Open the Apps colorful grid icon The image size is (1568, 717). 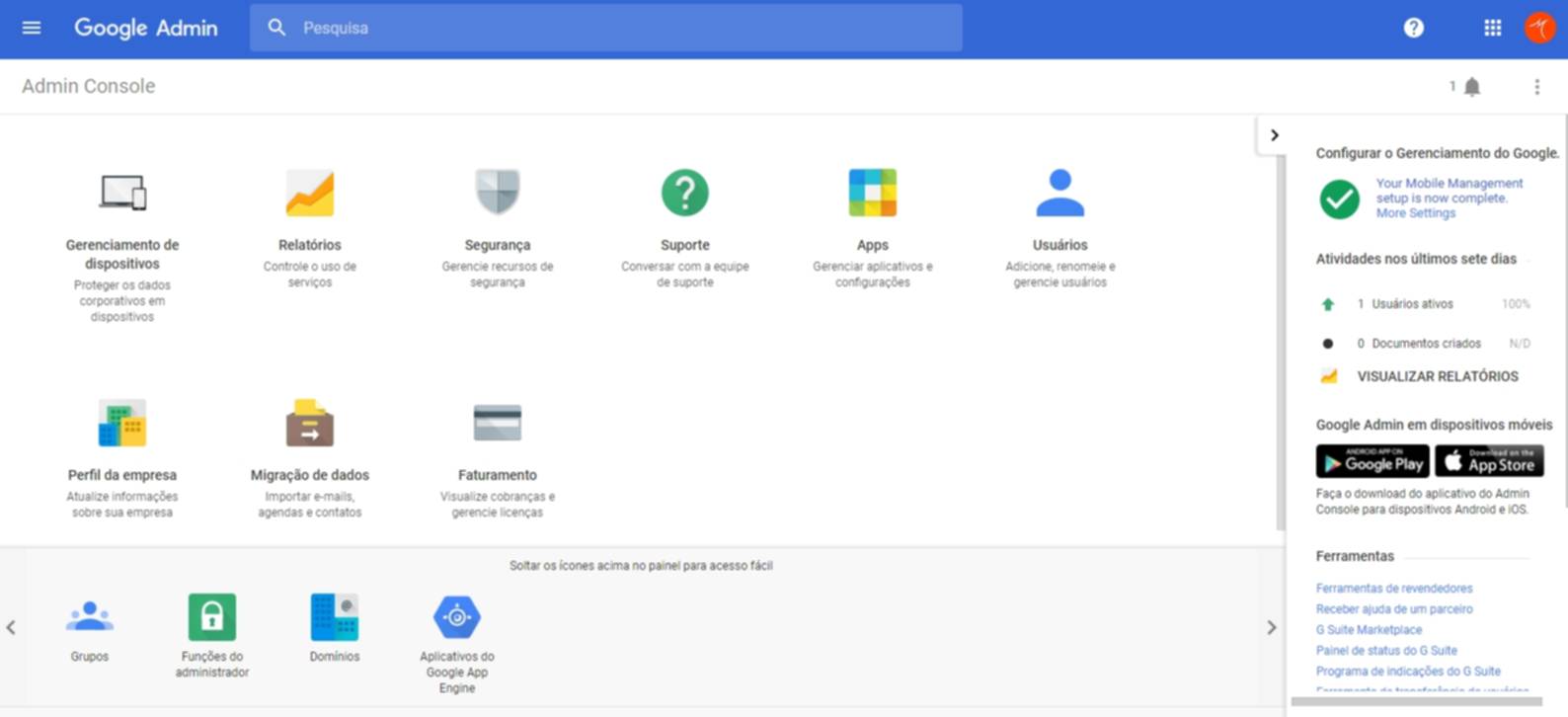tap(873, 192)
